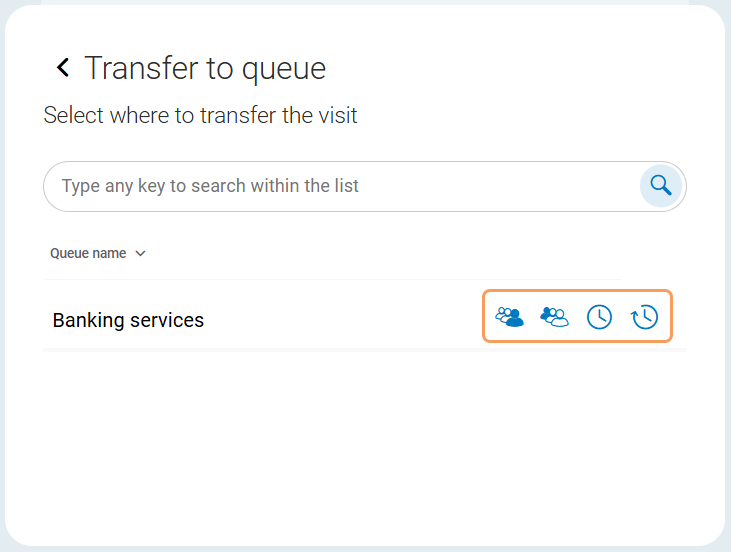This screenshot has width=731, height=552.
Task: Click the plain clock icon
Action: click(599, 317)
